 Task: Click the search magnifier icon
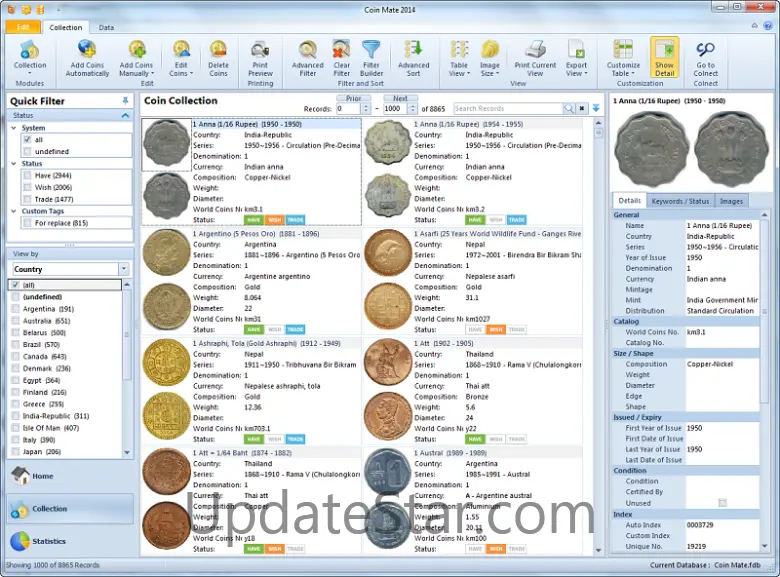tap(568, 108)
